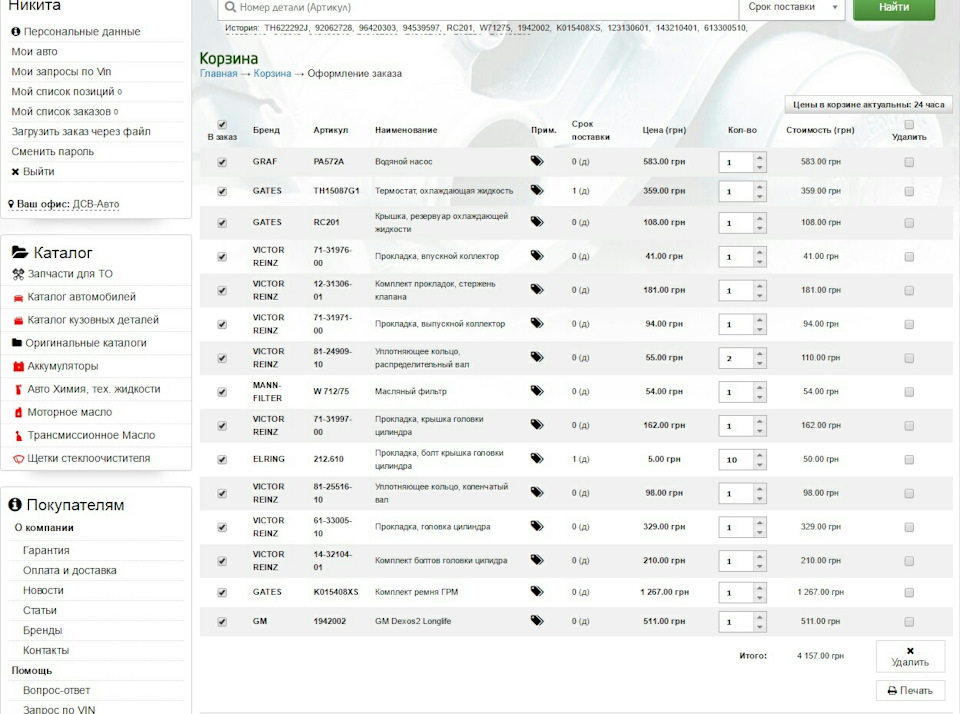
Task: Decrease the quantity for the 81-24909-10 seal ring
Action: [759, 363]
